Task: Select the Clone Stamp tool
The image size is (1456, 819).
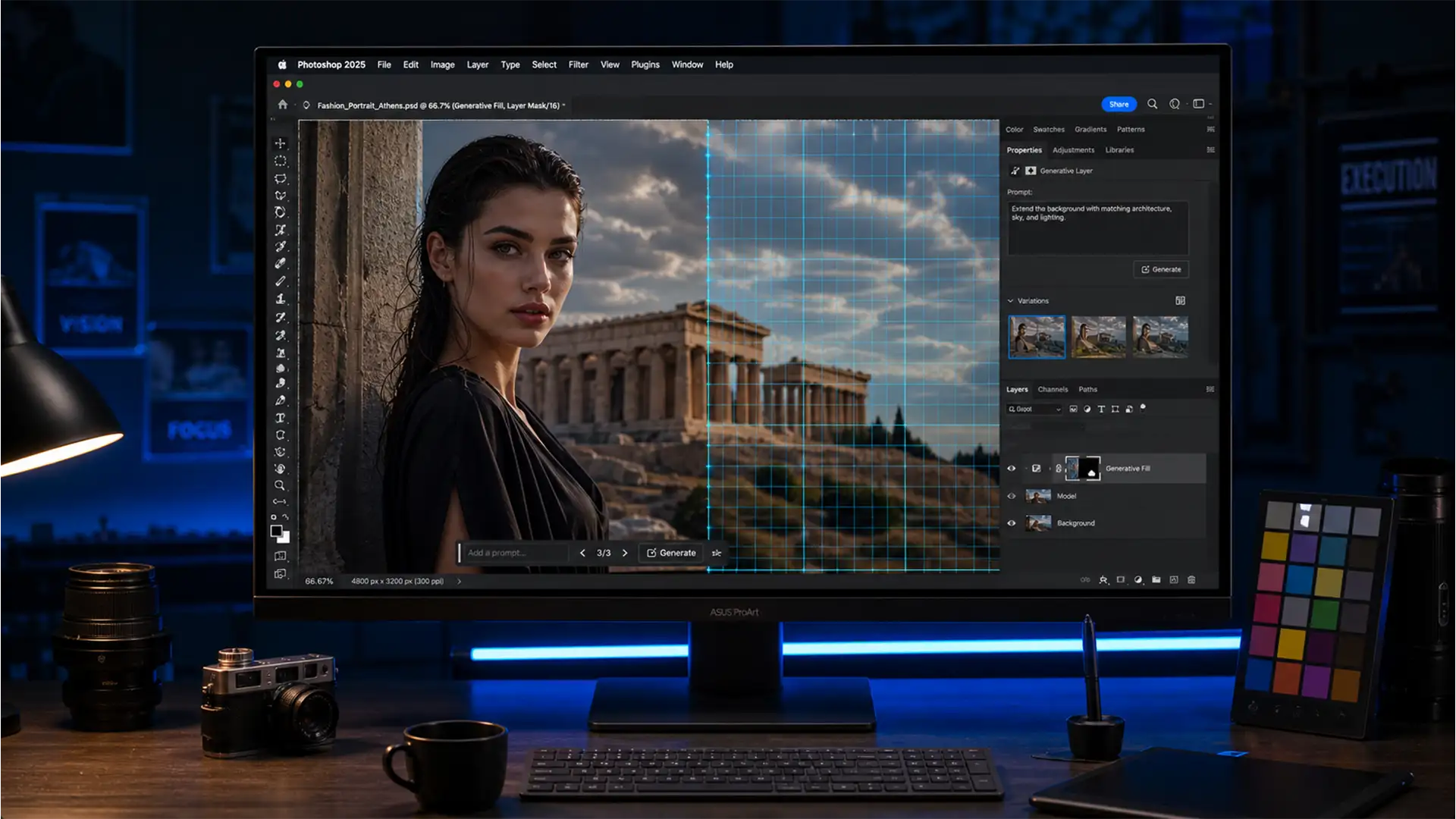Action: [x=280, y=299]
